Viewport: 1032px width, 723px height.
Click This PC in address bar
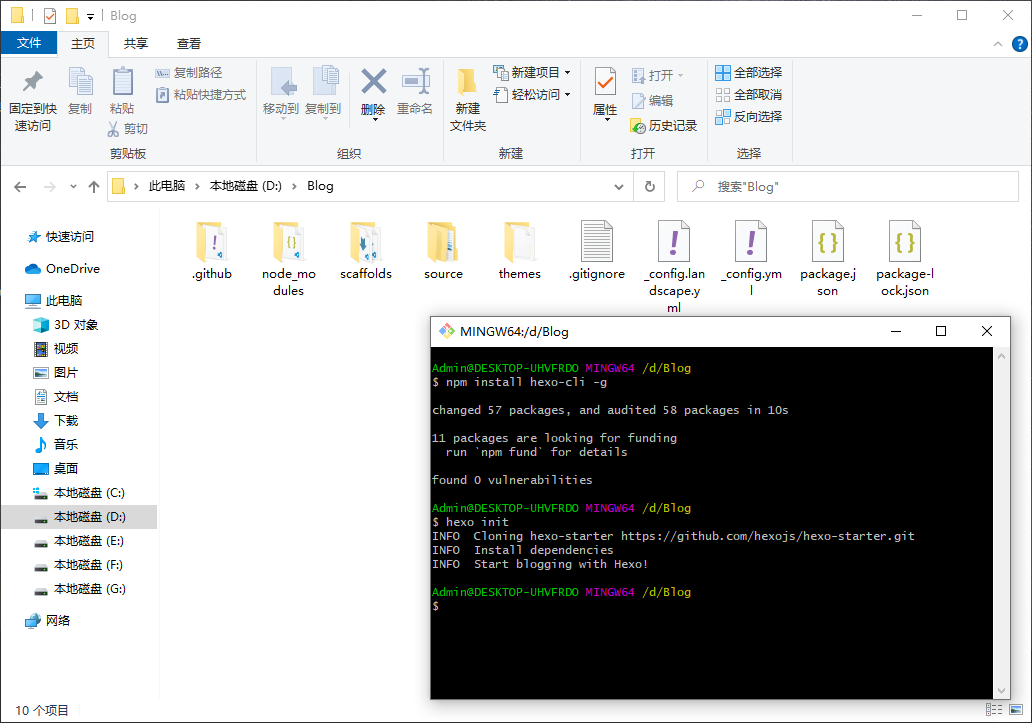tap(167, 186)
